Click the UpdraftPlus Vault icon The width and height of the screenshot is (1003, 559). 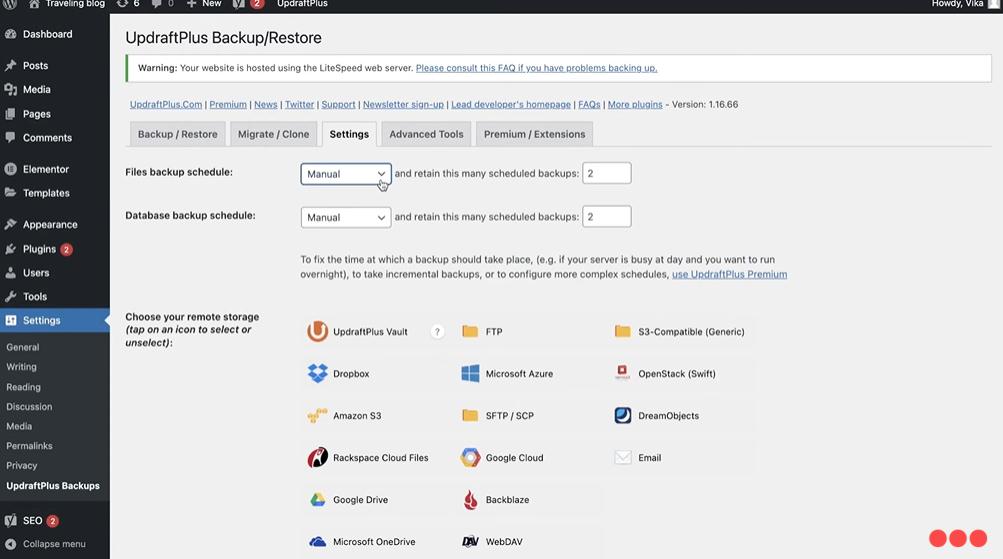318,332
